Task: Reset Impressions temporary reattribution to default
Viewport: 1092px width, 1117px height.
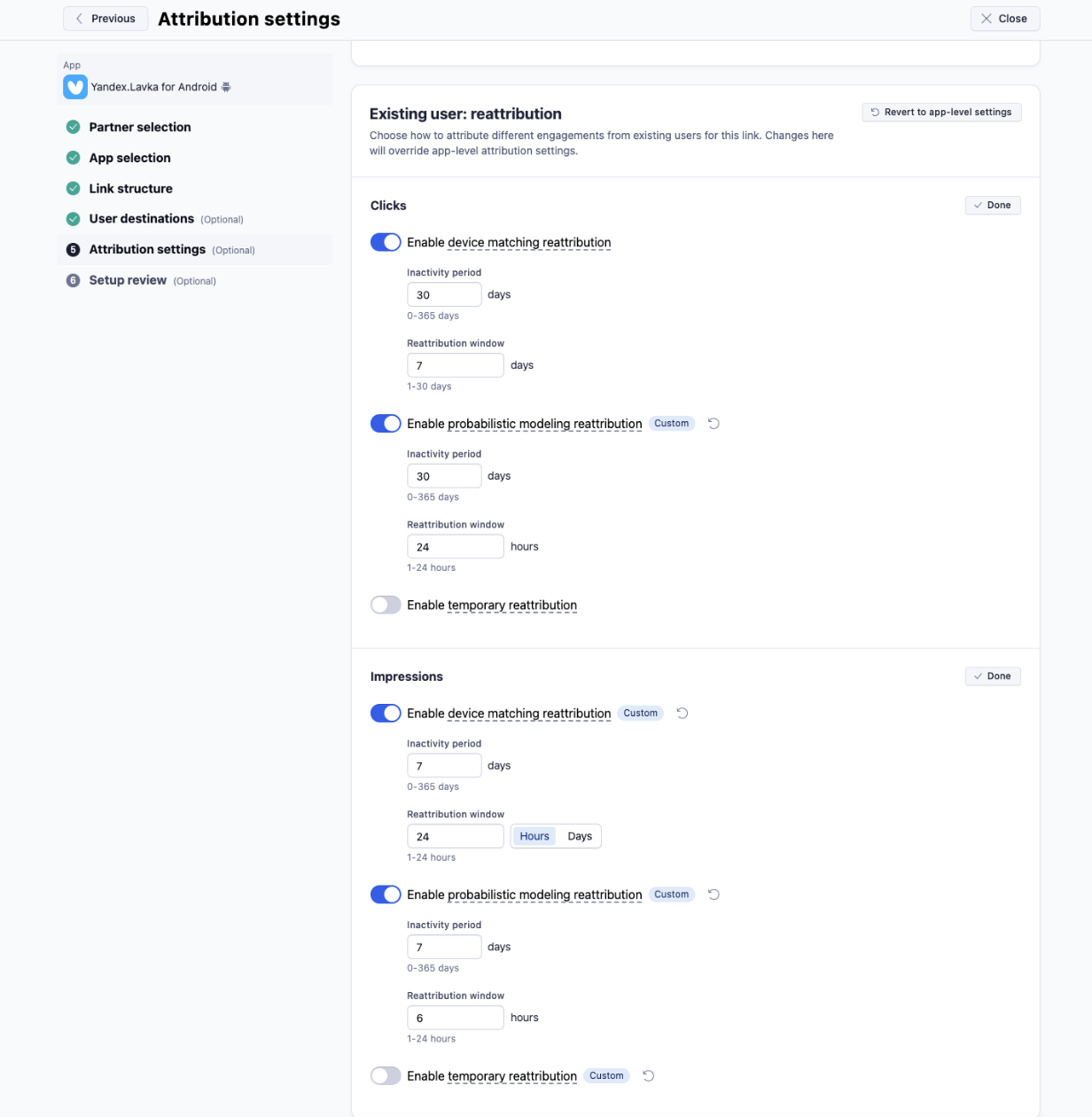Action: (649, 1076)
